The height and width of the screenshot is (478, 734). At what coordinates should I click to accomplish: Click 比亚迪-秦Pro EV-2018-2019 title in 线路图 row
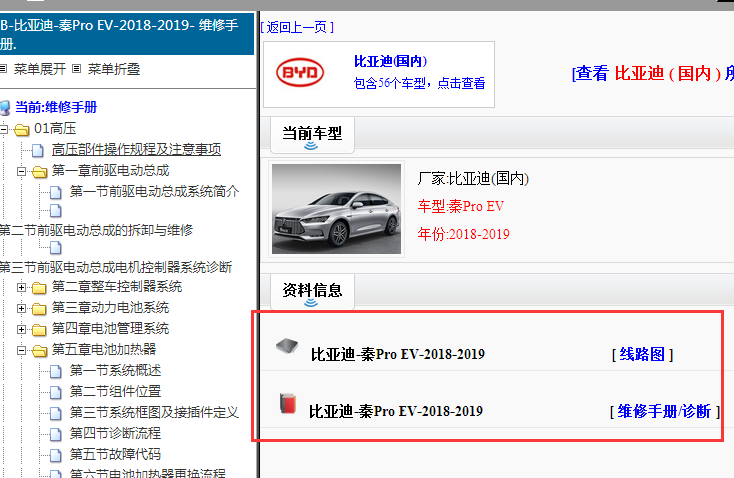point(397,354)
